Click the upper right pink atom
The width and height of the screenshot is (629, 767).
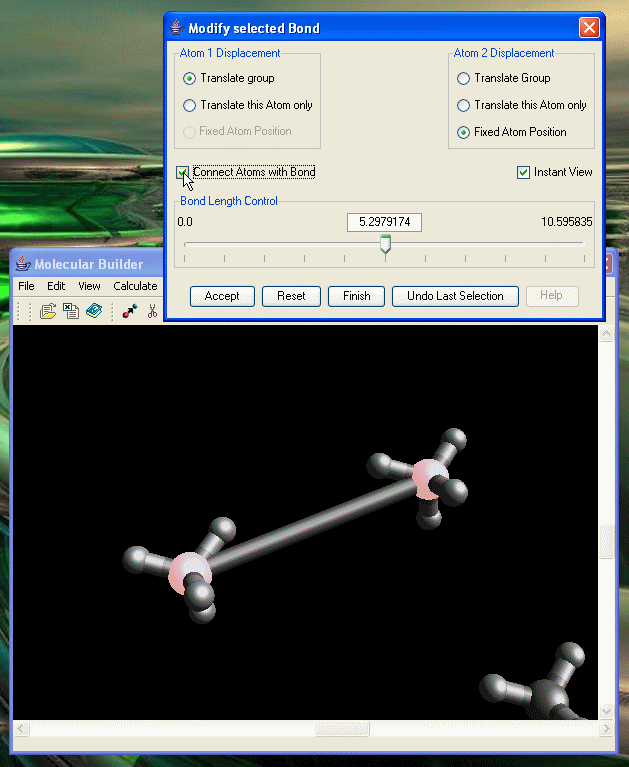click(x=429, y=478)
